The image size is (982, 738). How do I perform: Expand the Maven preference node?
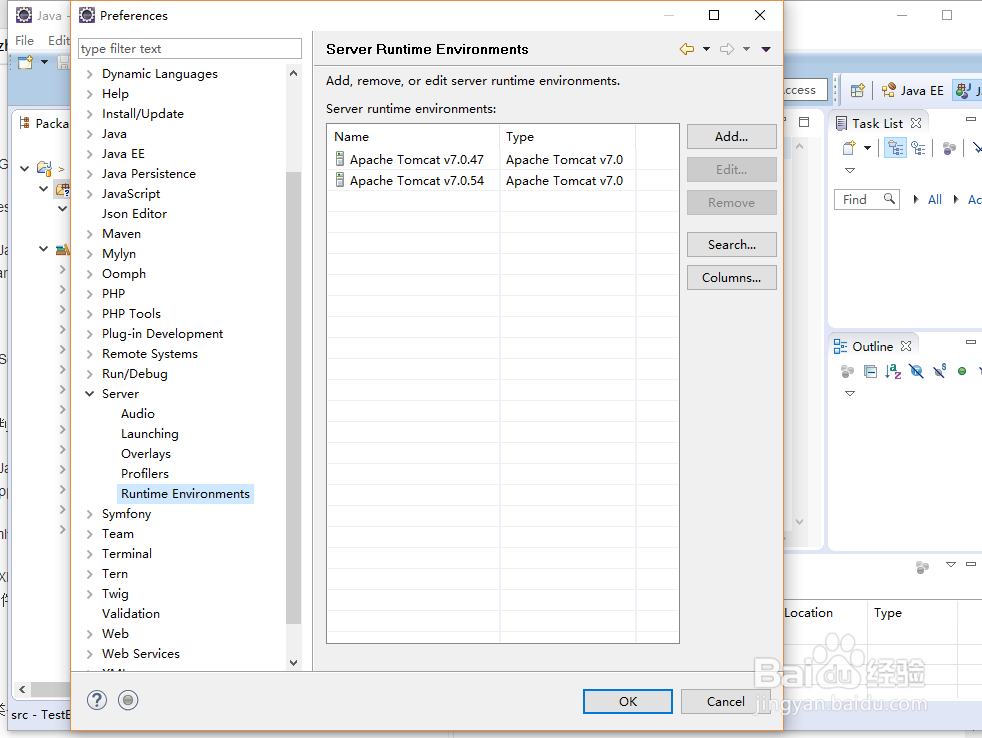[90, 234]
